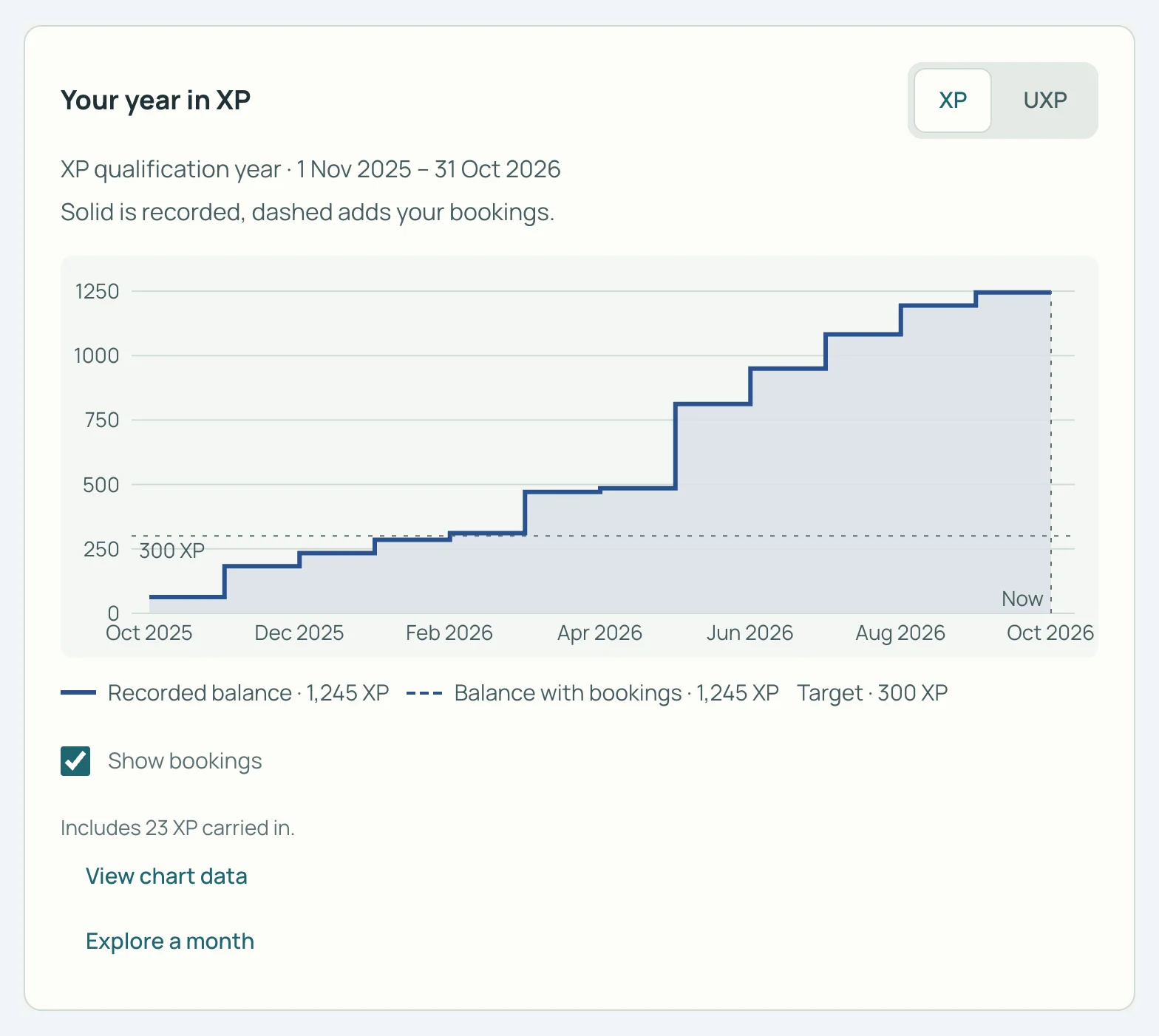Click the Apr 2026 axis label

(599, 633)
